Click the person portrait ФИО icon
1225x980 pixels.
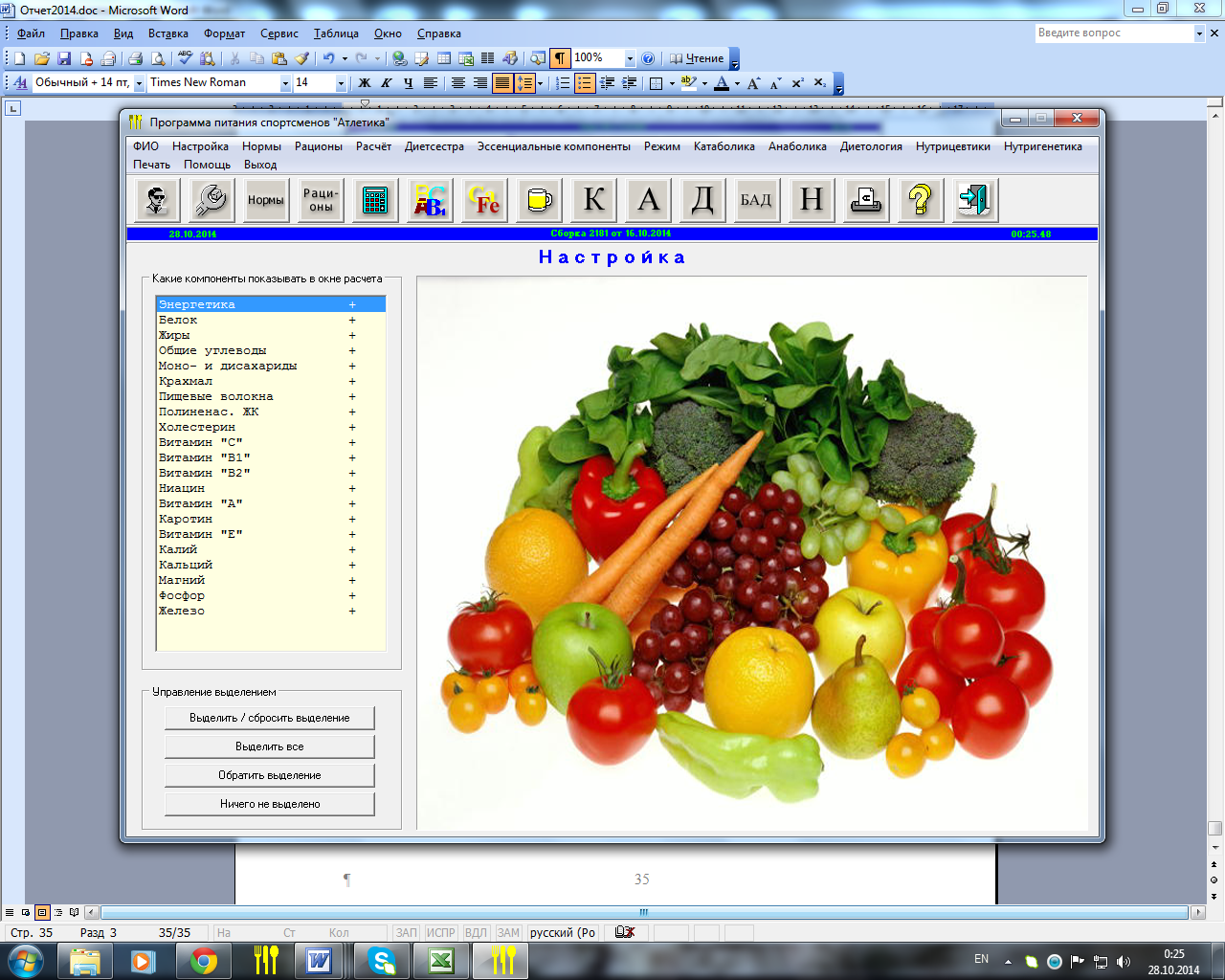click(x=156, y=200)
